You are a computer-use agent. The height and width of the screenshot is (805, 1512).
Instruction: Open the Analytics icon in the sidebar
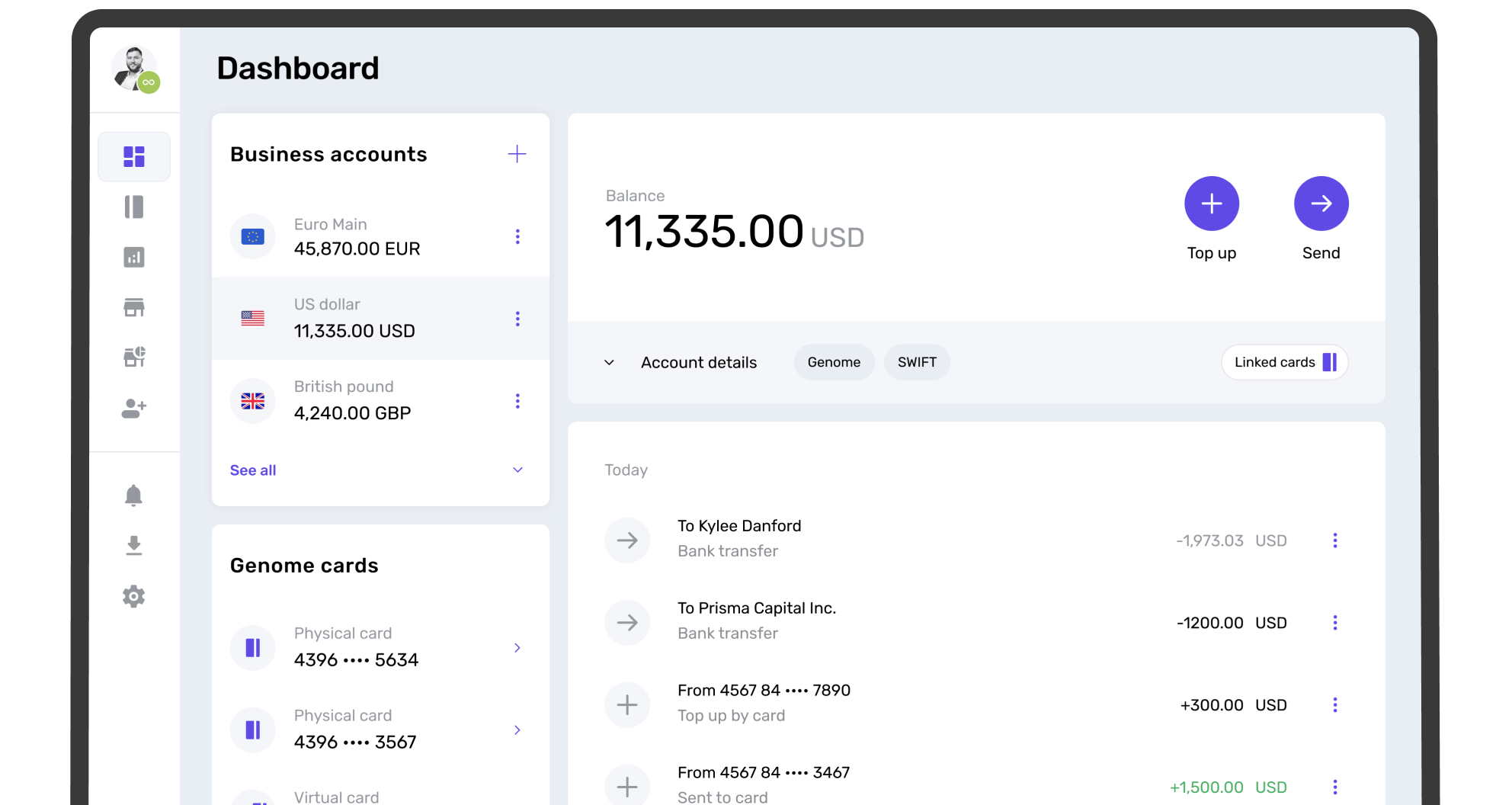click(x=134, y=258)
